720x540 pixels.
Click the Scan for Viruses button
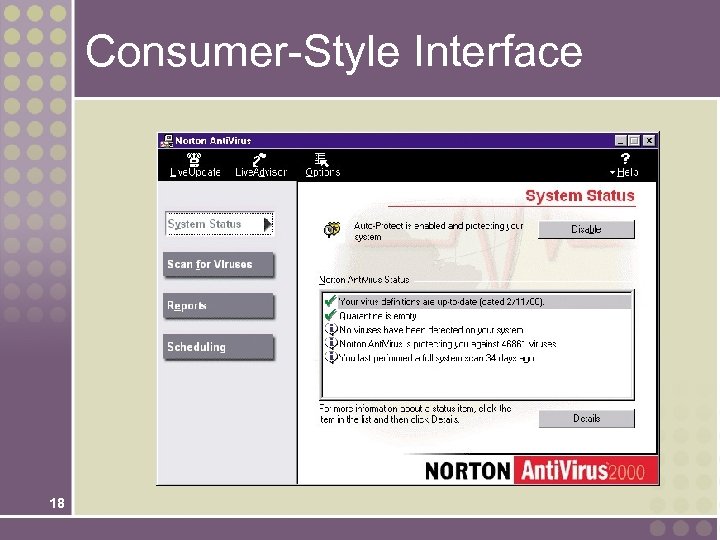[219, 264]
